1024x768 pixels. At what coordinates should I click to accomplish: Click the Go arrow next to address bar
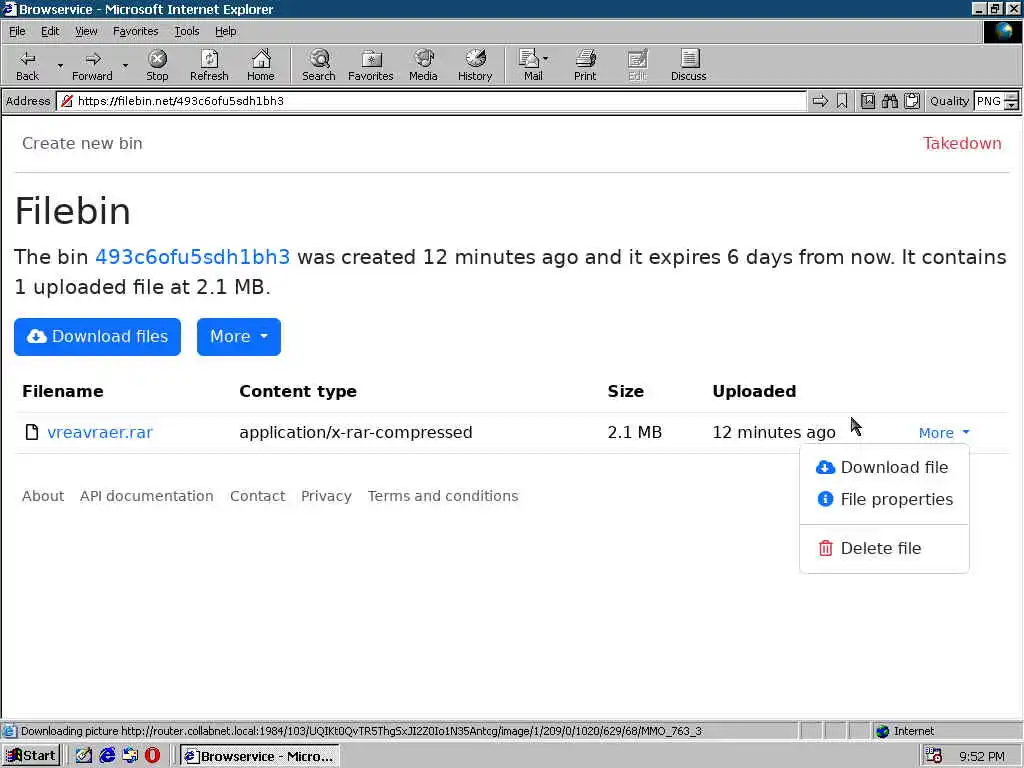click(x=820, y=101)
